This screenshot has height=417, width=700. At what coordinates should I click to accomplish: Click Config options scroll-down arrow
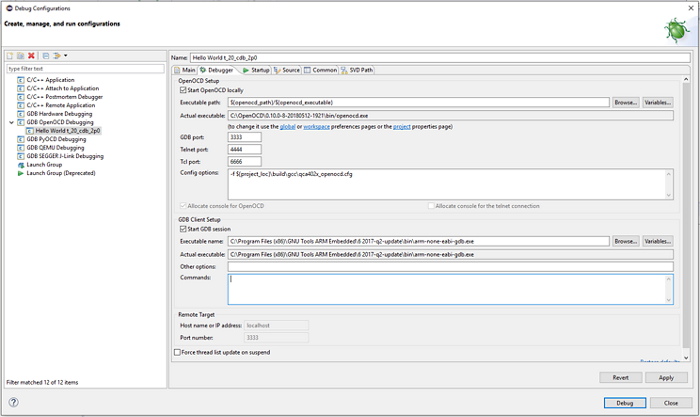tap(669, 195)
